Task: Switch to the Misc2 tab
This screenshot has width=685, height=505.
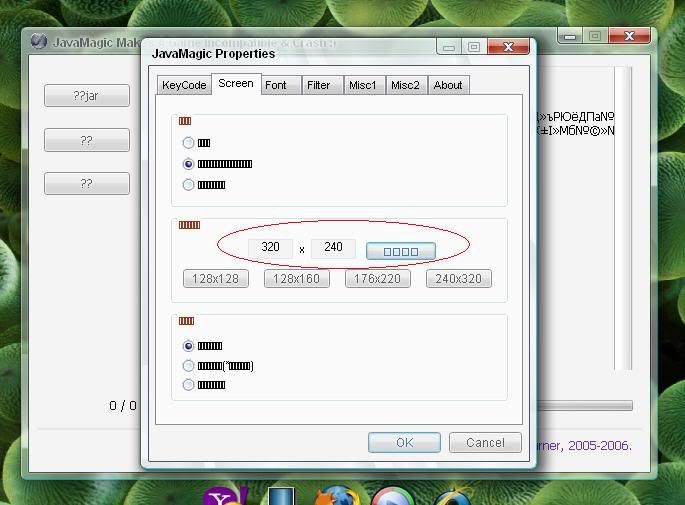Action: point(406,85)
